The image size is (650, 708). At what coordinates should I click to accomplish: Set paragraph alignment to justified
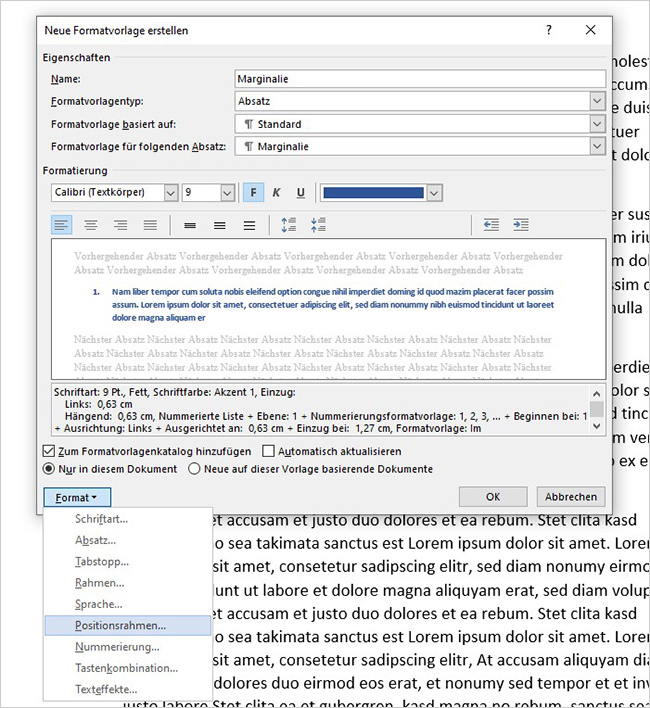coord(150,225)
